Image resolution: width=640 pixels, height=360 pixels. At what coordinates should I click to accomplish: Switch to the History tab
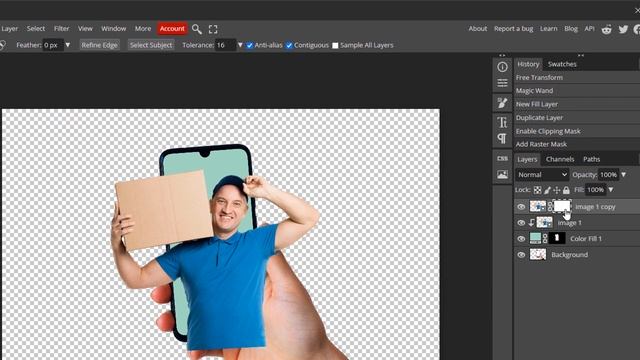pos(528,64)
